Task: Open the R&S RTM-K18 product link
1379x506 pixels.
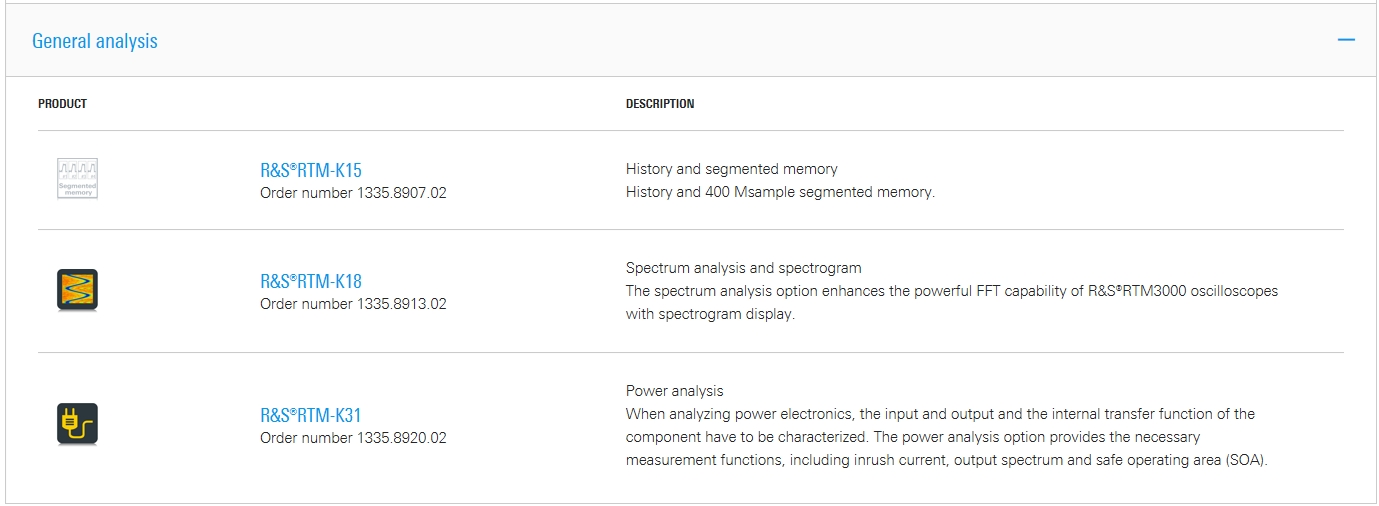Action: click(311, 281)
